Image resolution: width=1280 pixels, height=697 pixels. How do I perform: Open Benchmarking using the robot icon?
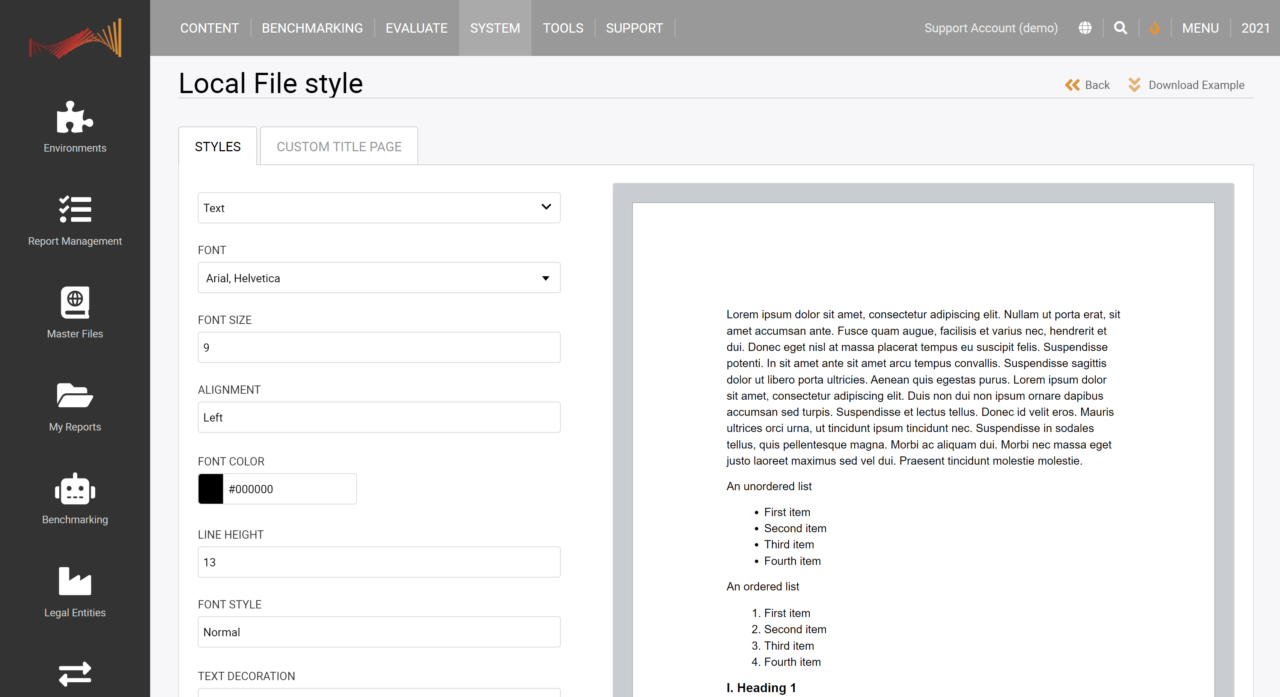coord(74,490)
